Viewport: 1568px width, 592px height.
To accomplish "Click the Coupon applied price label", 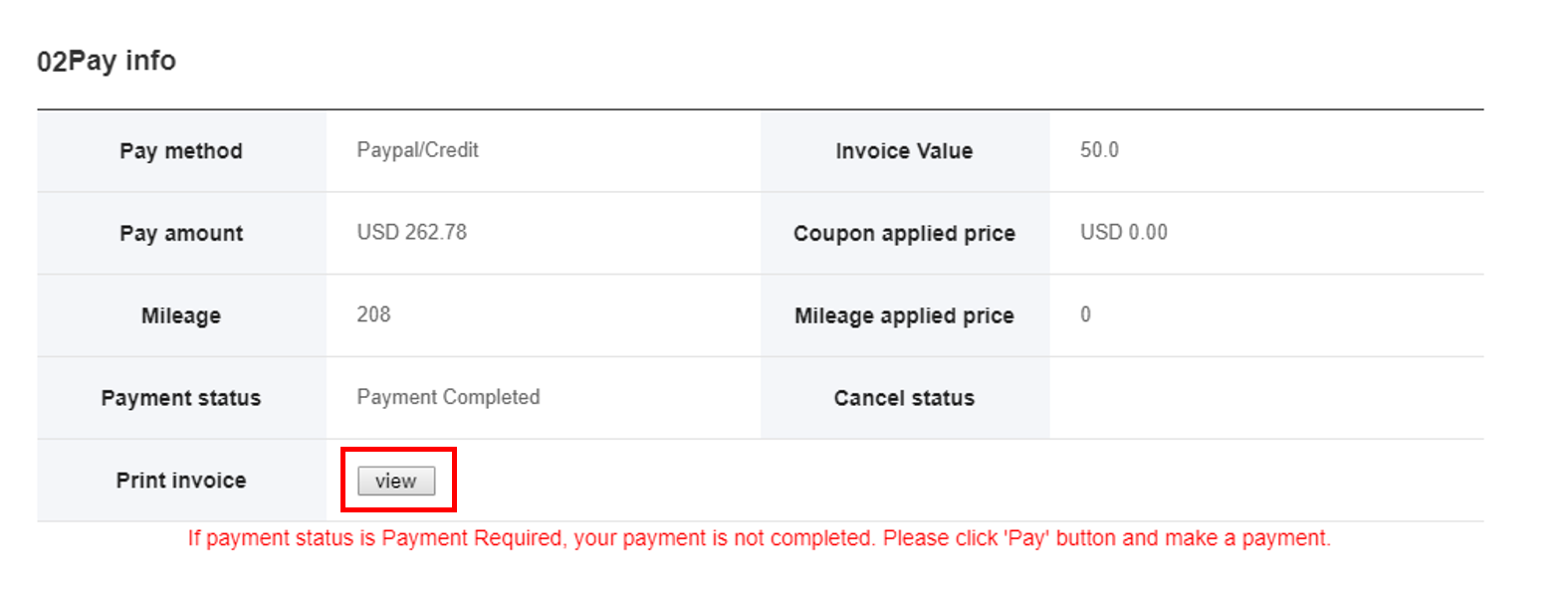I will tap(904, 234).
